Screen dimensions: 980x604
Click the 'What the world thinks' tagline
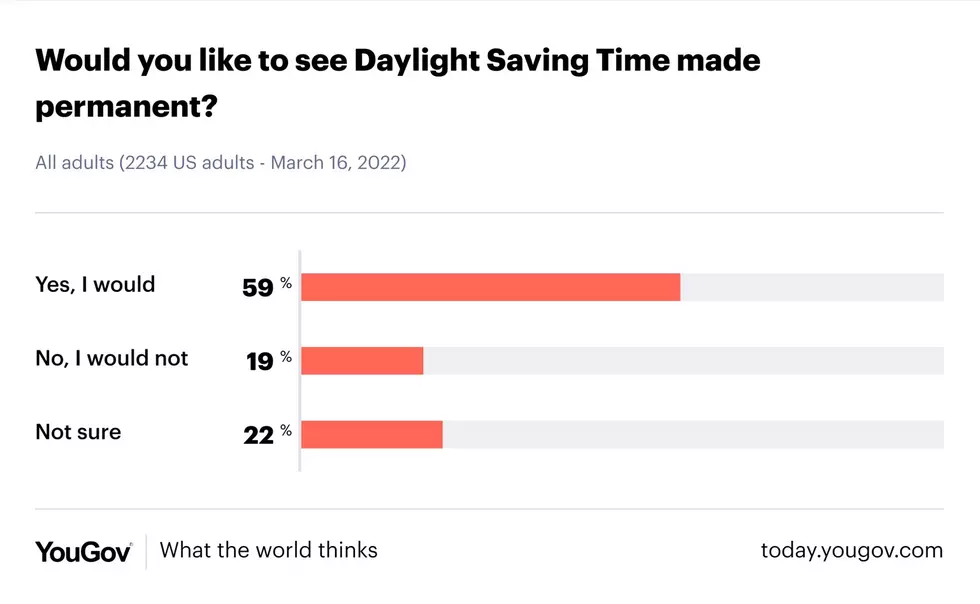[x=268, y=550]
